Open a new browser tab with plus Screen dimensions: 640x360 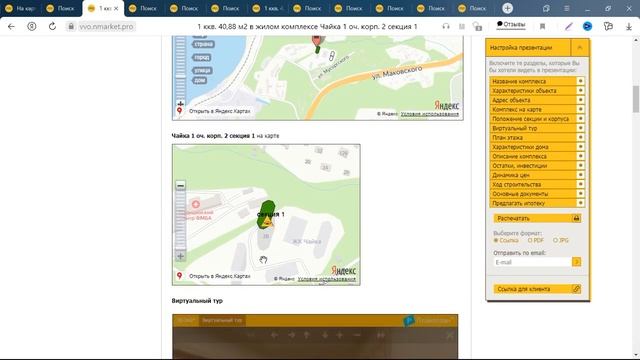tap(507, 8)
